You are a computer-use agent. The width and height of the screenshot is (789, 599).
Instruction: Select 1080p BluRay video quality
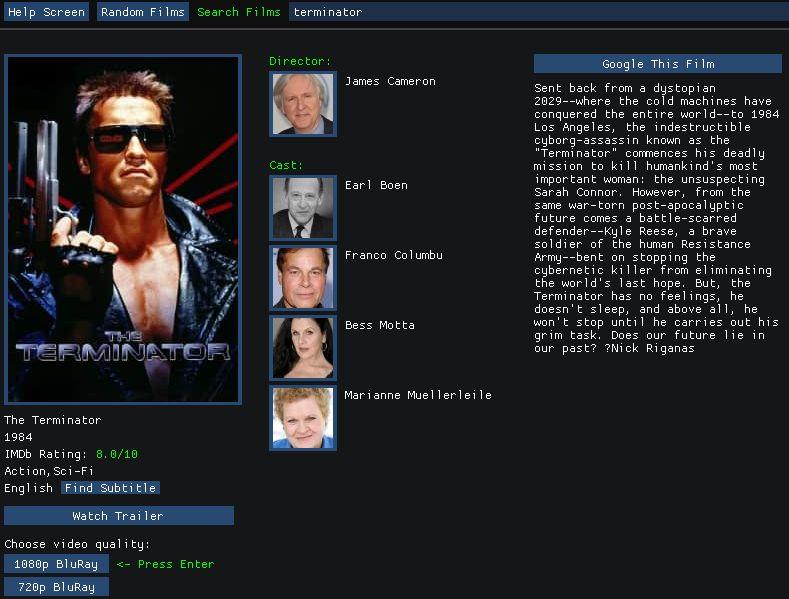(56, 564)
